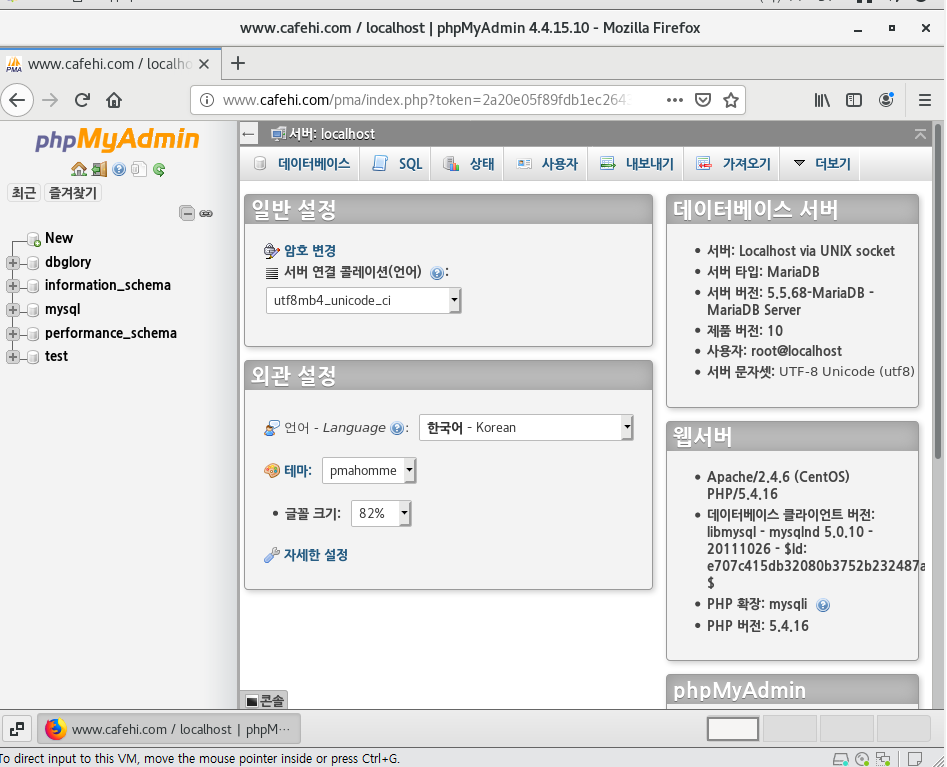Open the 내보내기 export tab
Viewport: 947px width, 767px height.
click(x=637, y=164)
